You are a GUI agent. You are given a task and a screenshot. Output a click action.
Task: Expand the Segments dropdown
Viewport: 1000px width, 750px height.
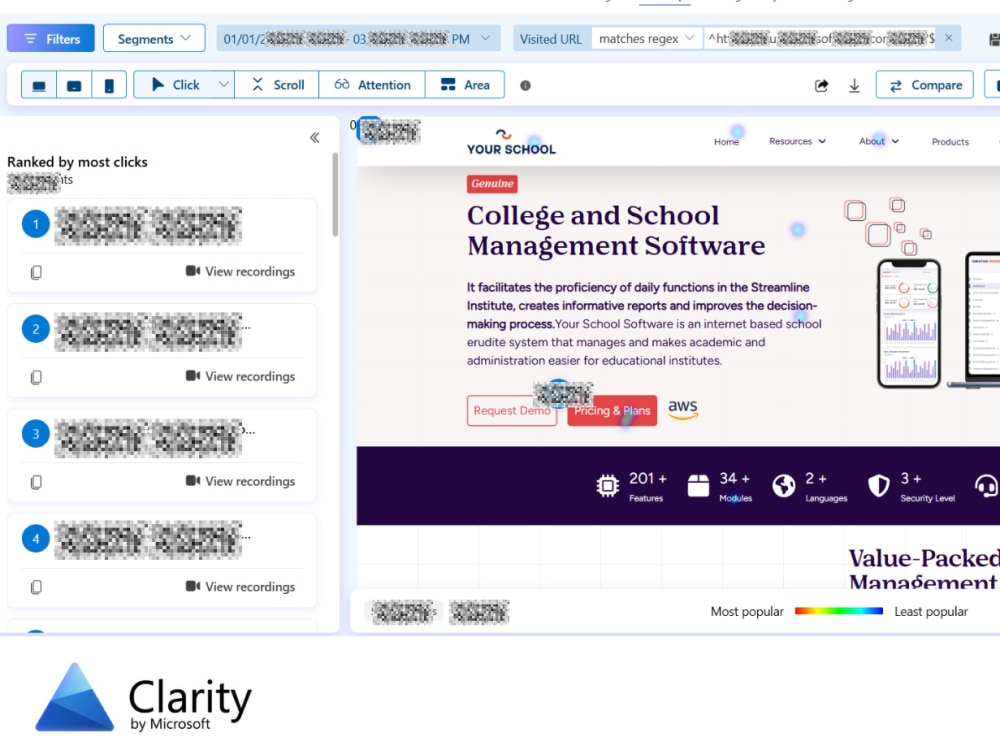154,39
